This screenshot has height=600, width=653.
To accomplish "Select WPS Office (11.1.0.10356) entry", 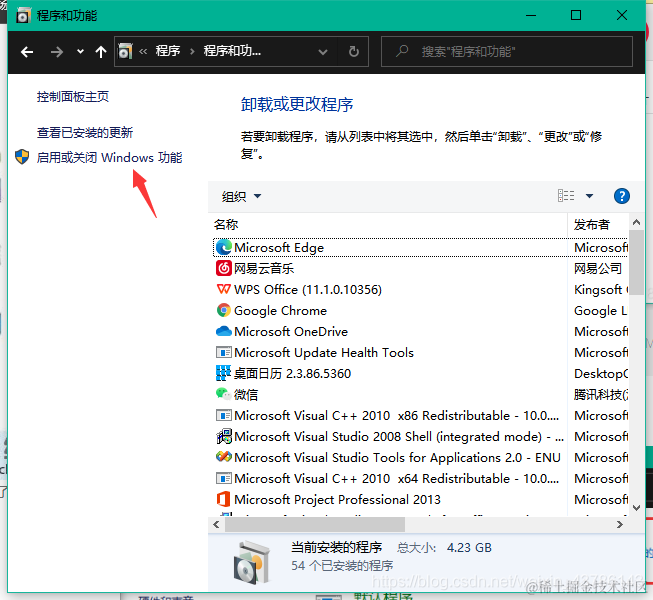I will 308,289.
